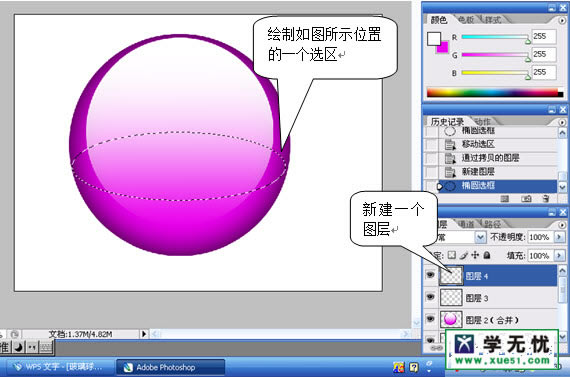
Task: Toggle lock position icon
Action: (475, 255)
